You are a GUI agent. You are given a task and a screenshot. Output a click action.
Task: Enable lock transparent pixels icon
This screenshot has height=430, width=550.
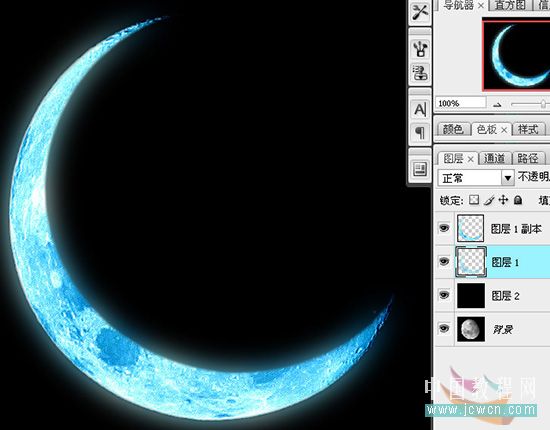coord(474,200)
